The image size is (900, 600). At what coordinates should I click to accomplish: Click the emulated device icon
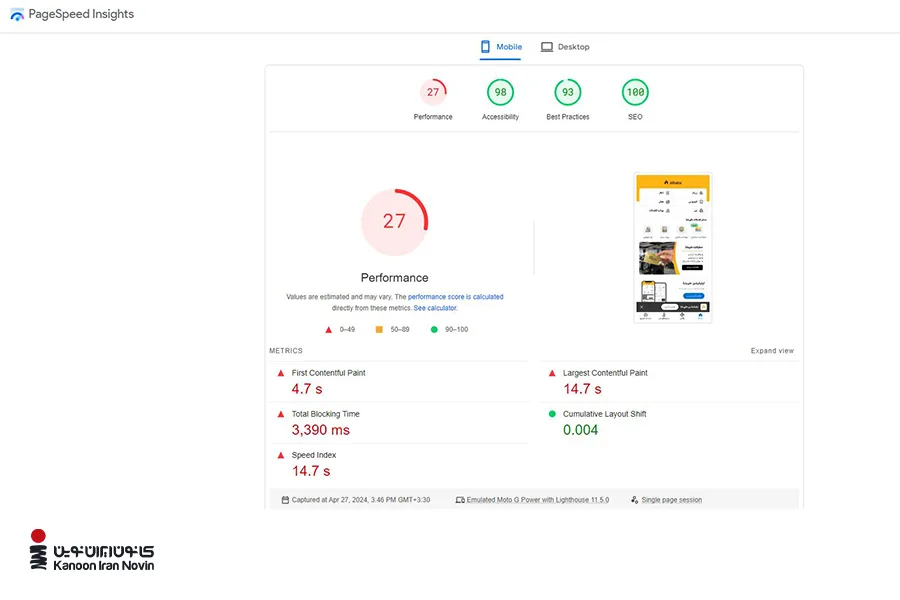[460, 500]
